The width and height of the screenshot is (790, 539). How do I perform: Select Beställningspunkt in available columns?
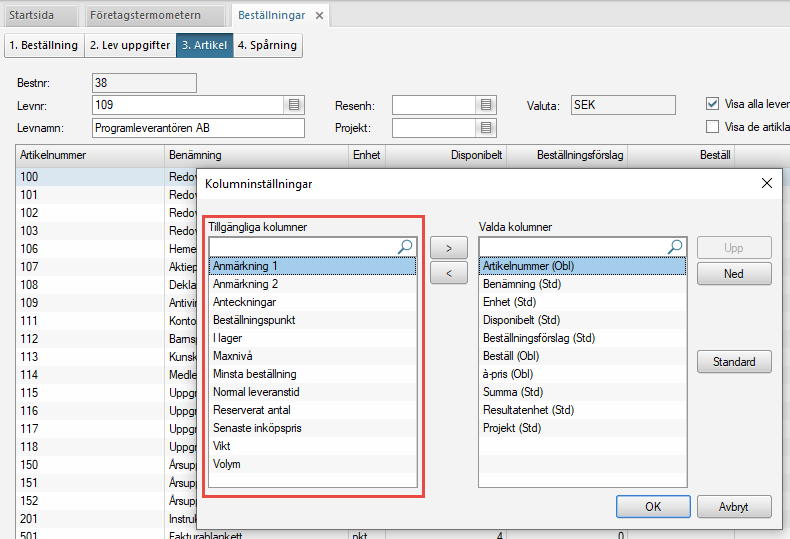tap(254, 320)
